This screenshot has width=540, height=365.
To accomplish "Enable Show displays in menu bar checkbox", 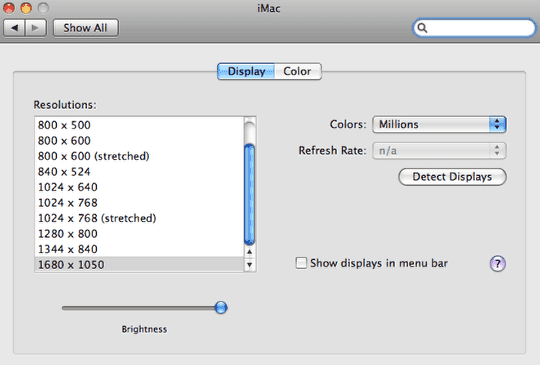I will coord(301,263).
